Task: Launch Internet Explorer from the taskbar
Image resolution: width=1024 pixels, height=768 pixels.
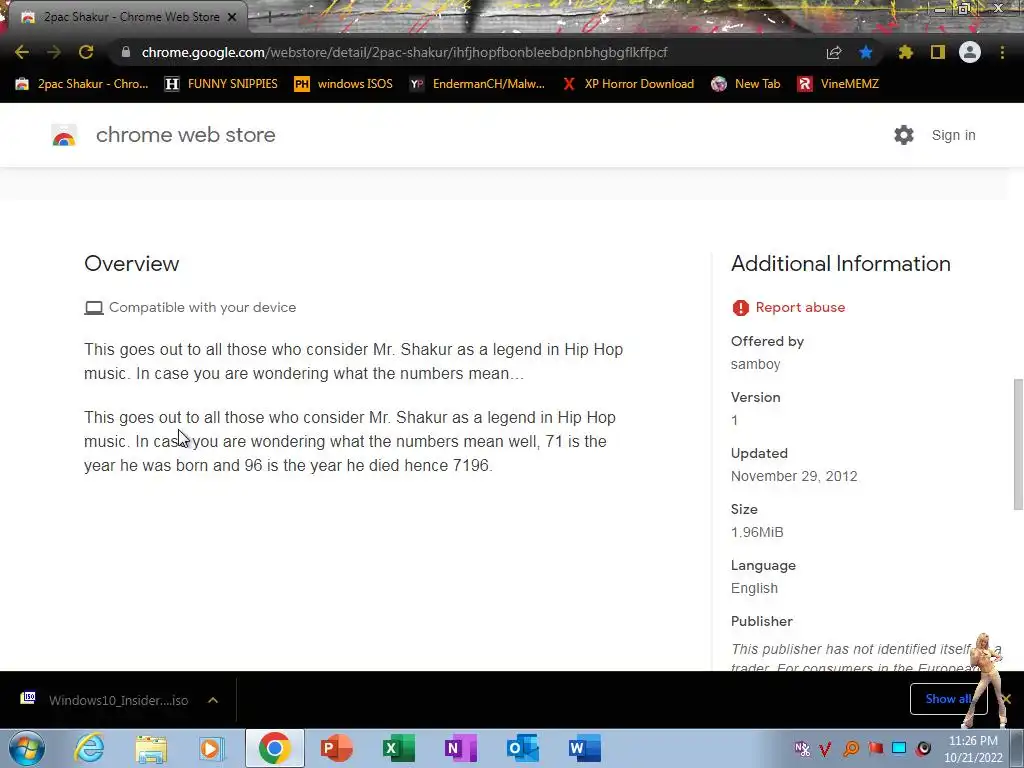Action: tap(89, 748)
